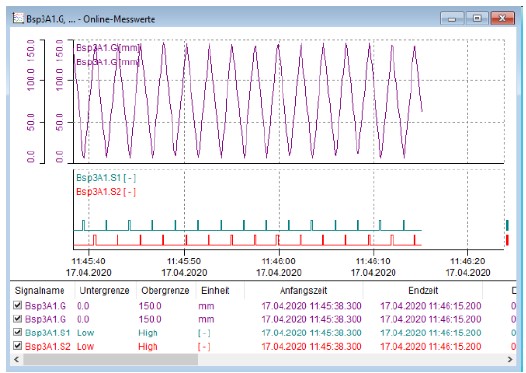
Task: Click the Low value in the Bsp3A1.S1 row
Action: pyautogui.click(x=86, y=333)
